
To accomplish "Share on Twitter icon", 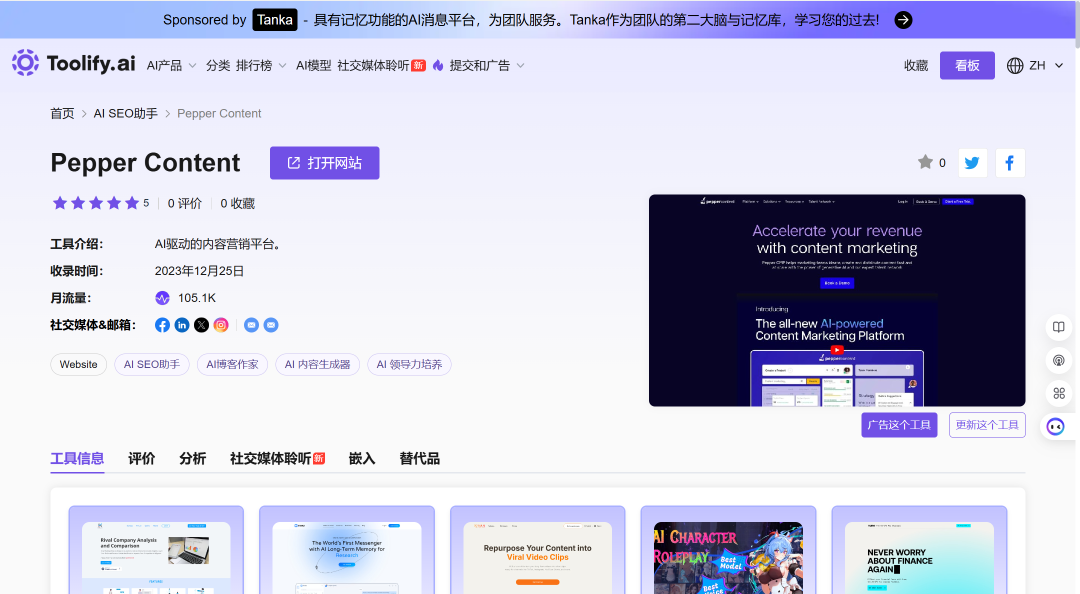I will tap(972, 163).
